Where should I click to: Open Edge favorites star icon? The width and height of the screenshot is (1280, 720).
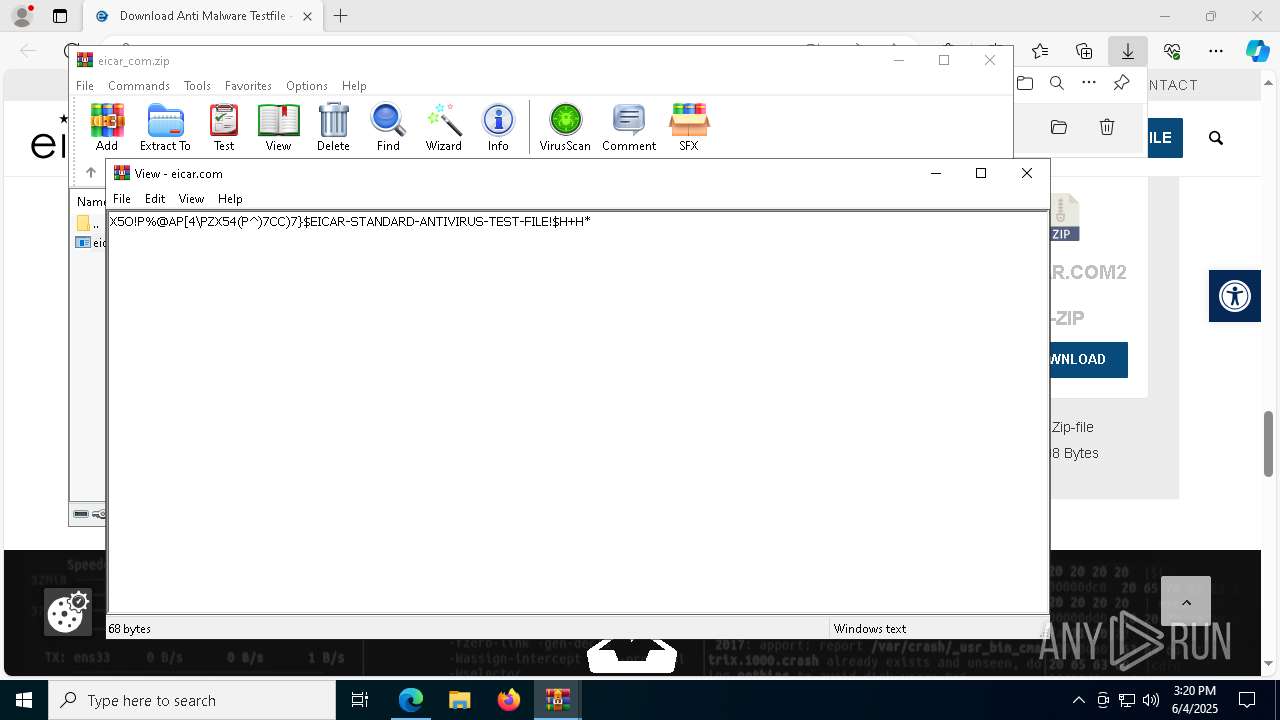click(1040, 51)
